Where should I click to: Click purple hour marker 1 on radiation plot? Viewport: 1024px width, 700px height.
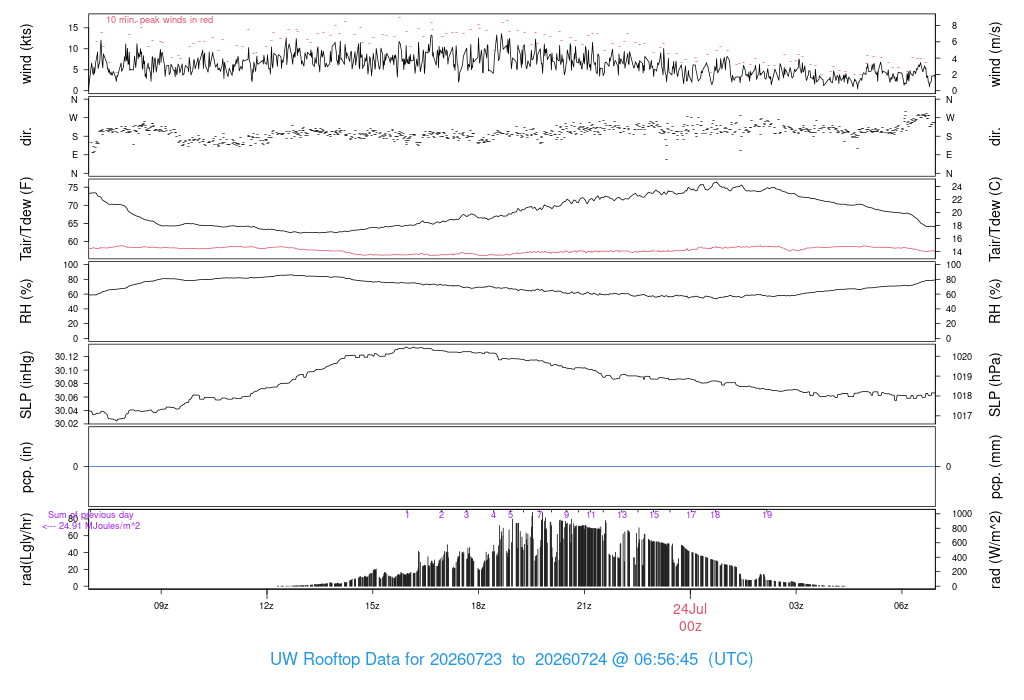tap(407, 515)
